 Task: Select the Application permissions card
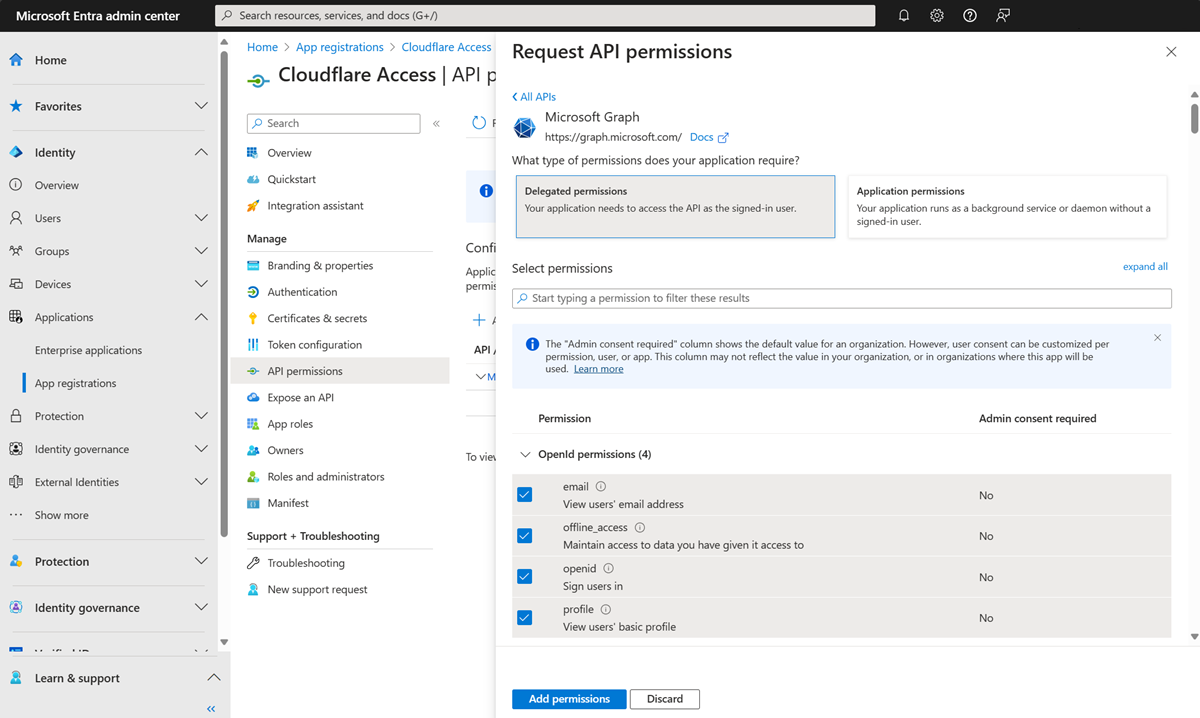(x=1007, y=207)
